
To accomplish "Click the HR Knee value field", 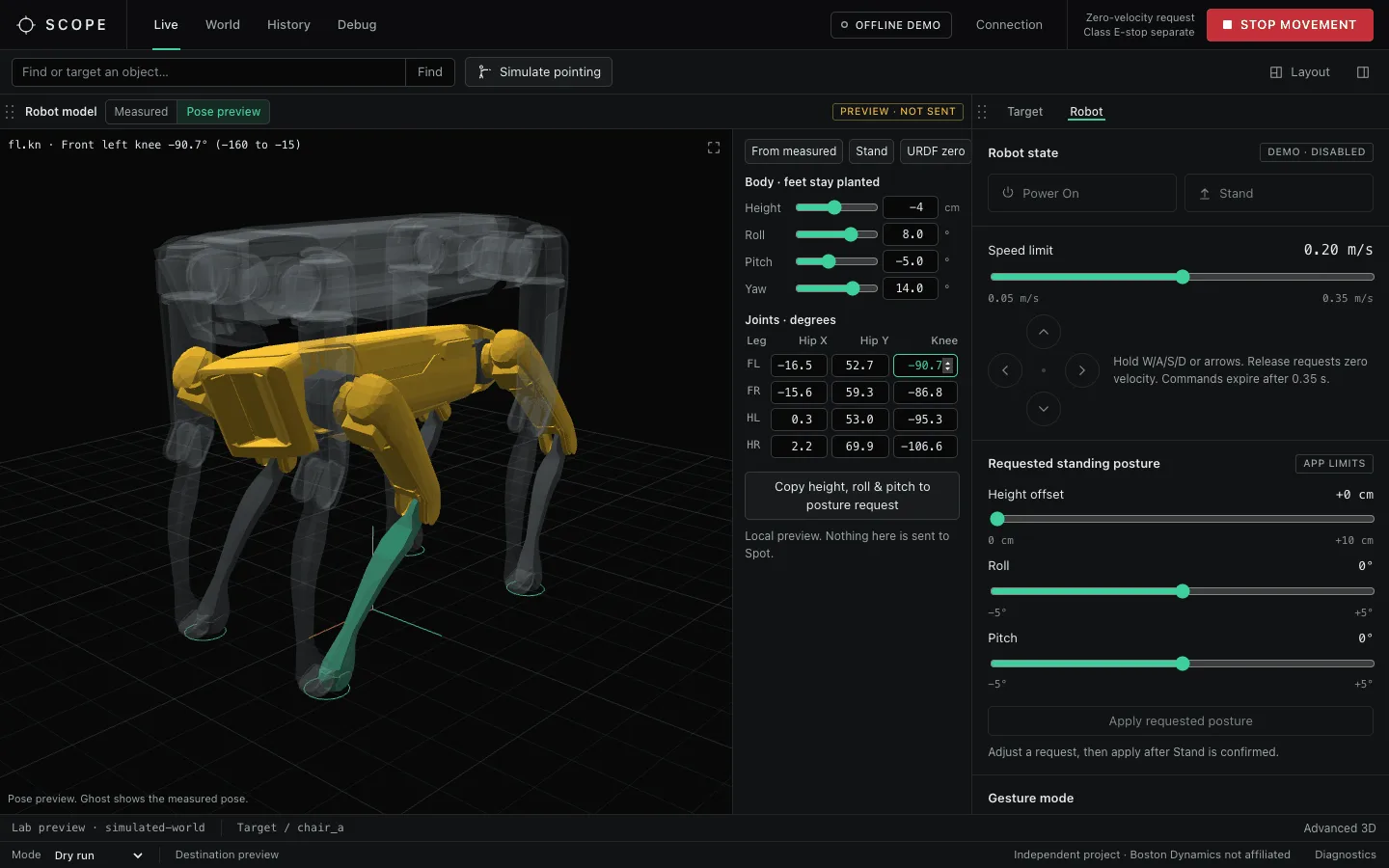I will tap(925, 447).
